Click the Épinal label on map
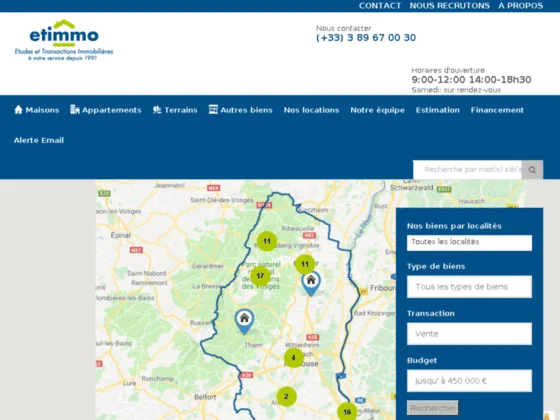Image resolution: width=560 pixels, height=420 pixels. pos(121,235)
